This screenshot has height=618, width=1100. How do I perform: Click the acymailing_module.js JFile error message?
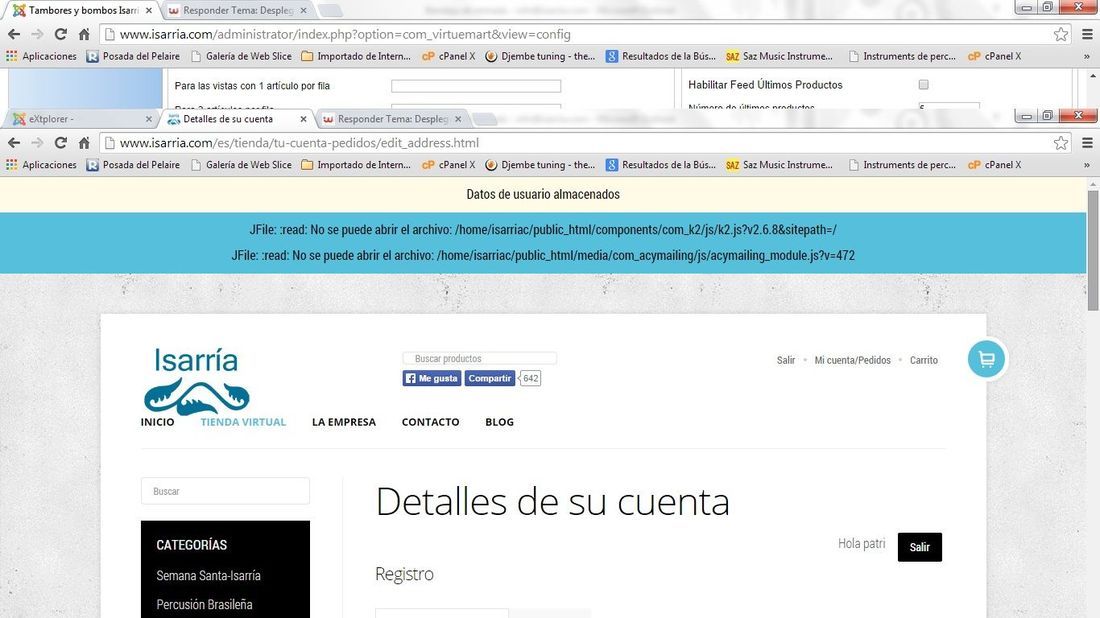543,256
